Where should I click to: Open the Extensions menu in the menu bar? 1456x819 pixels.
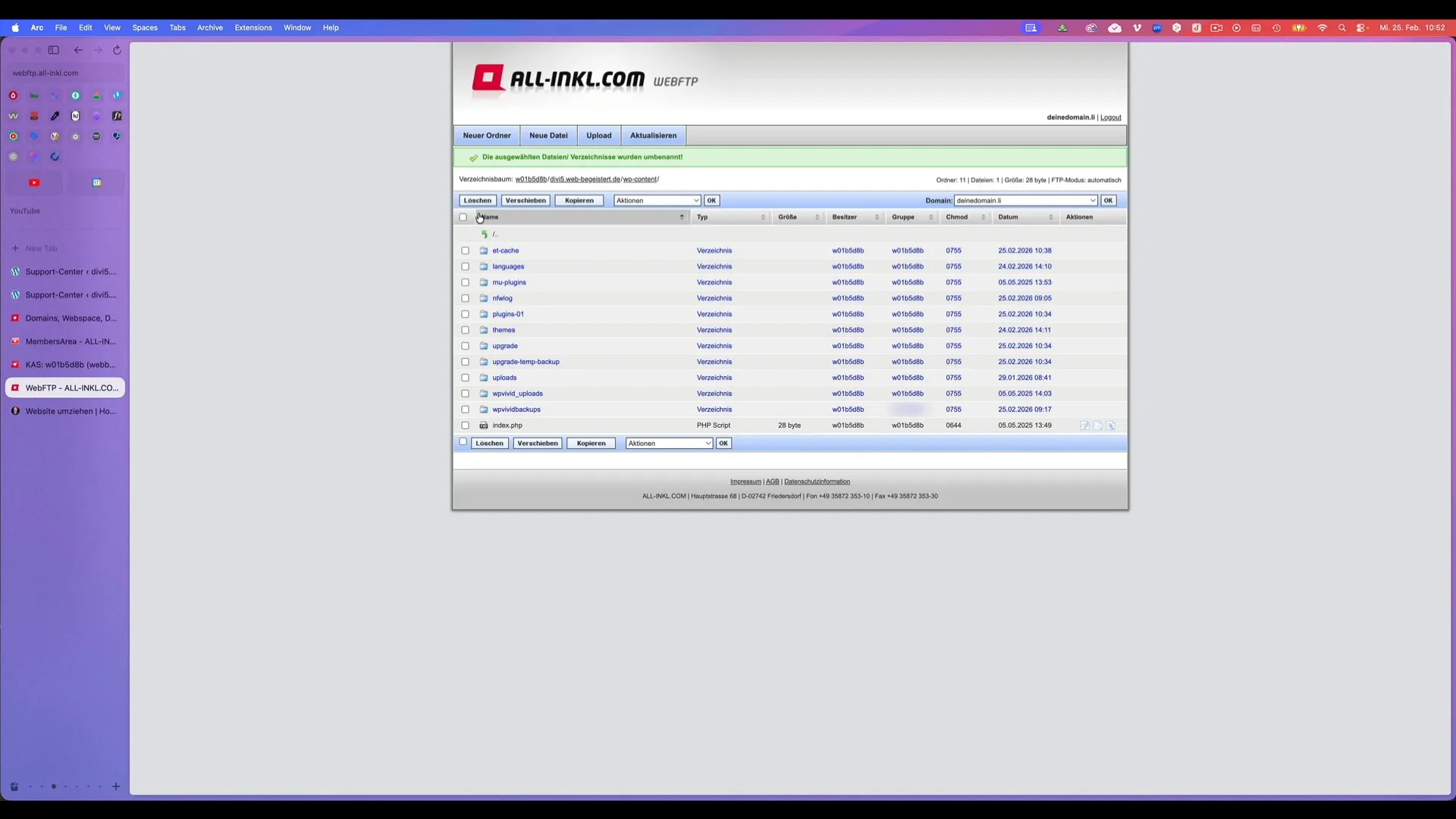coord(254,27)
